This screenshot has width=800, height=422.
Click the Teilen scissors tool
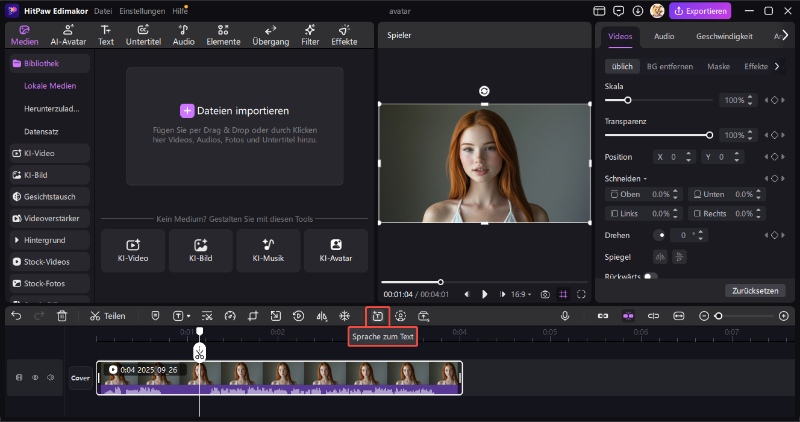(107, 316)
